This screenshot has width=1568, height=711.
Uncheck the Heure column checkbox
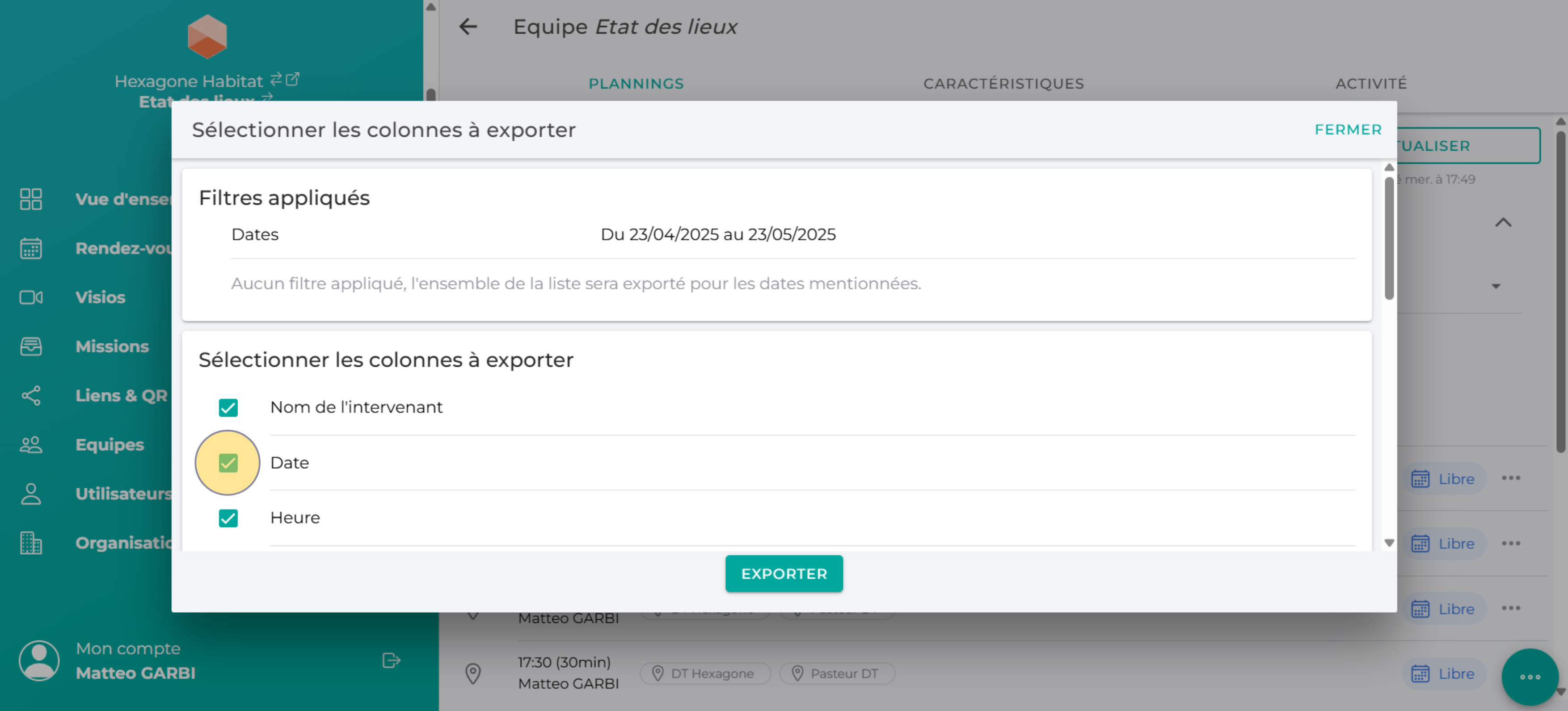(x=228, y=518)
